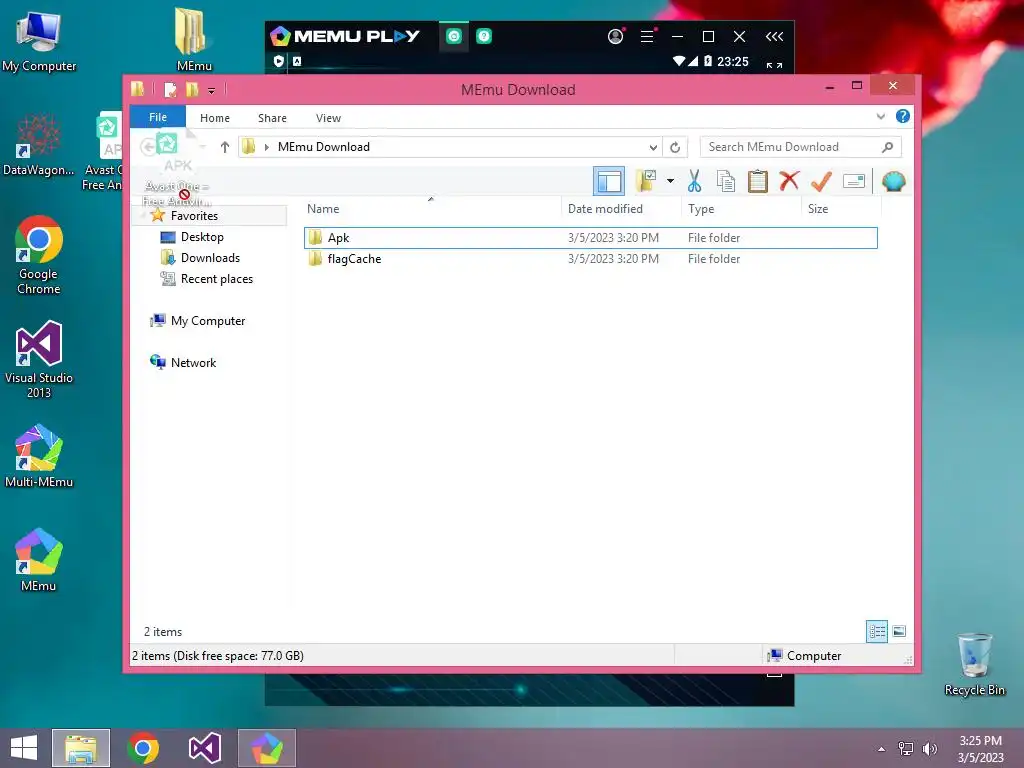
Task: Click the Copy toolbar icon
Action: [726, 181]
